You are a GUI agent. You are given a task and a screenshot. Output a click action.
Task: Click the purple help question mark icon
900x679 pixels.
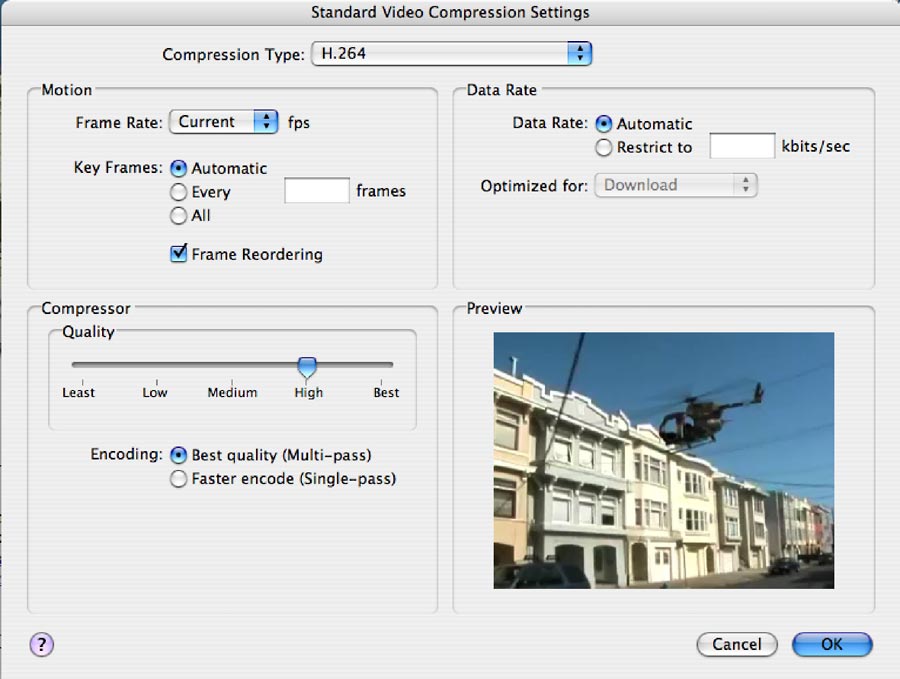coord(42,645)
